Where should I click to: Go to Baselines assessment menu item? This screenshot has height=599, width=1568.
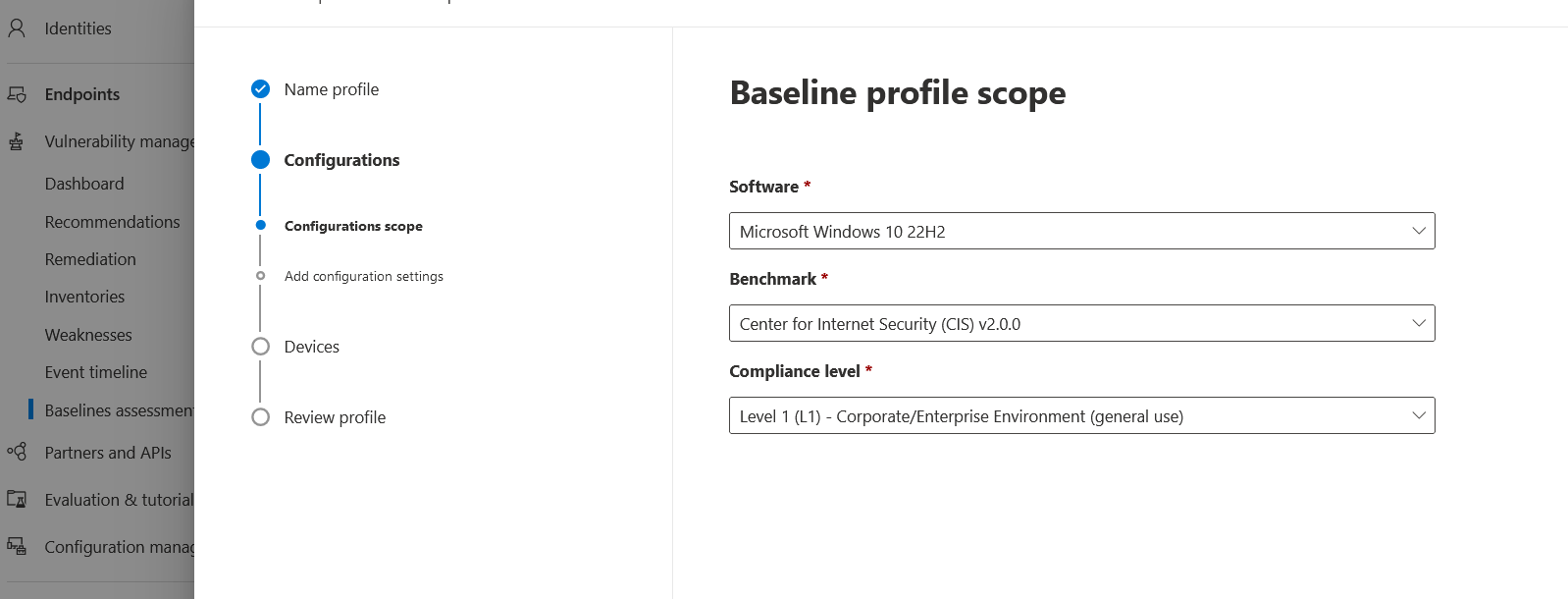pos(119,410)
